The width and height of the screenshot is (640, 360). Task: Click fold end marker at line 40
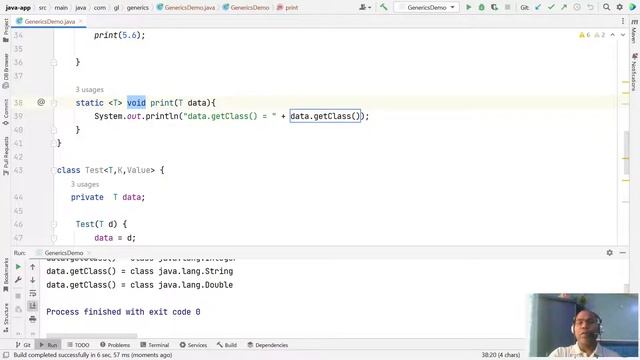click(x=54, y=130)
